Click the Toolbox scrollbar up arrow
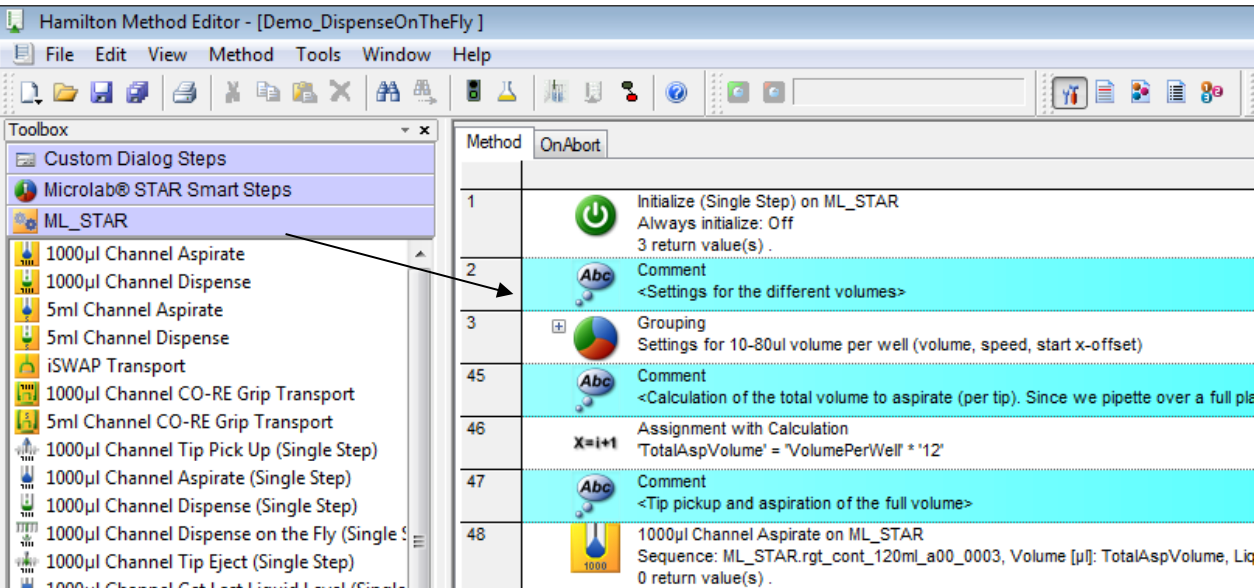Screen dimensions: 1258x588 point(419,253)
